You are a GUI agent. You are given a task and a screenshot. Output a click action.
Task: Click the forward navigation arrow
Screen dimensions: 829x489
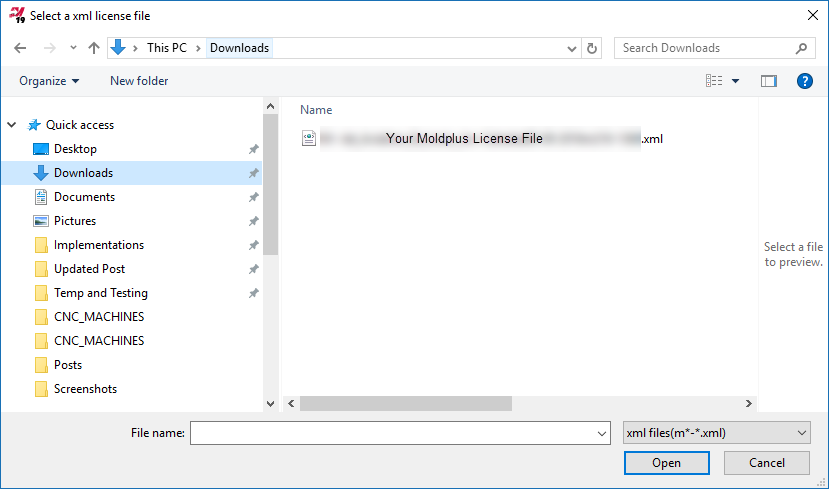pos(50,48)
